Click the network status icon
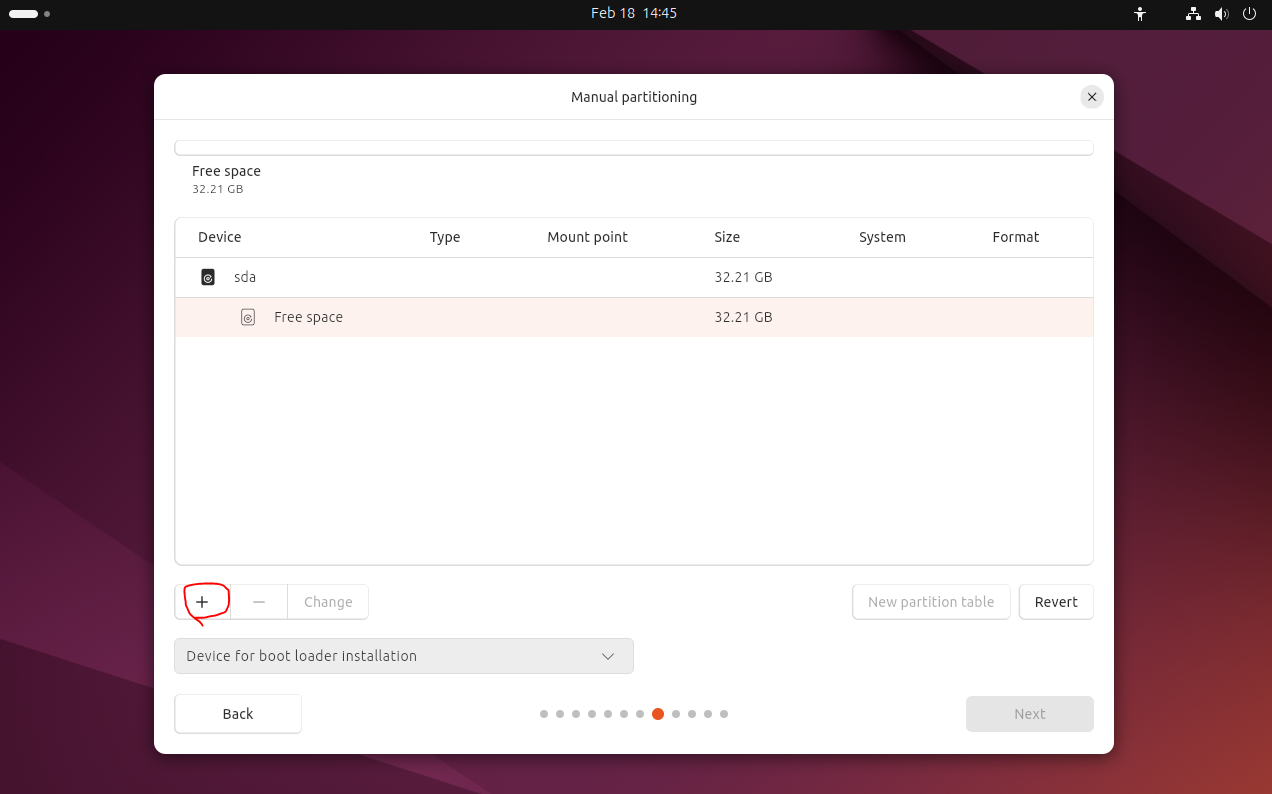This screenshot has width=1272, height=794. [x=1193, y=14]
